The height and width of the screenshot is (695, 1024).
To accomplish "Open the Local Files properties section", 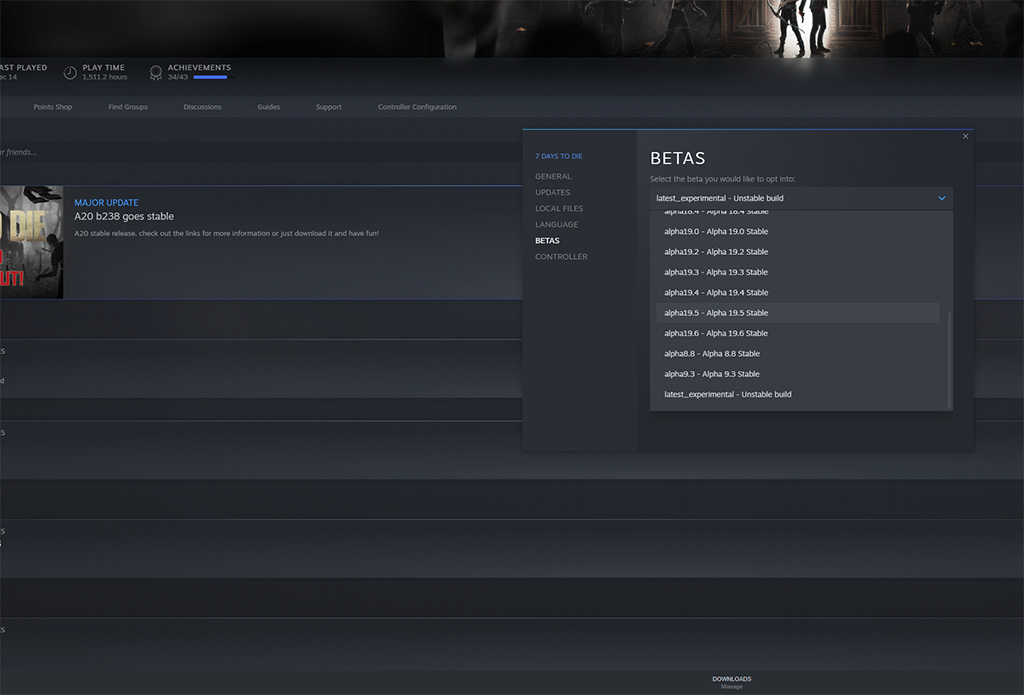I will tap(559, 208).
